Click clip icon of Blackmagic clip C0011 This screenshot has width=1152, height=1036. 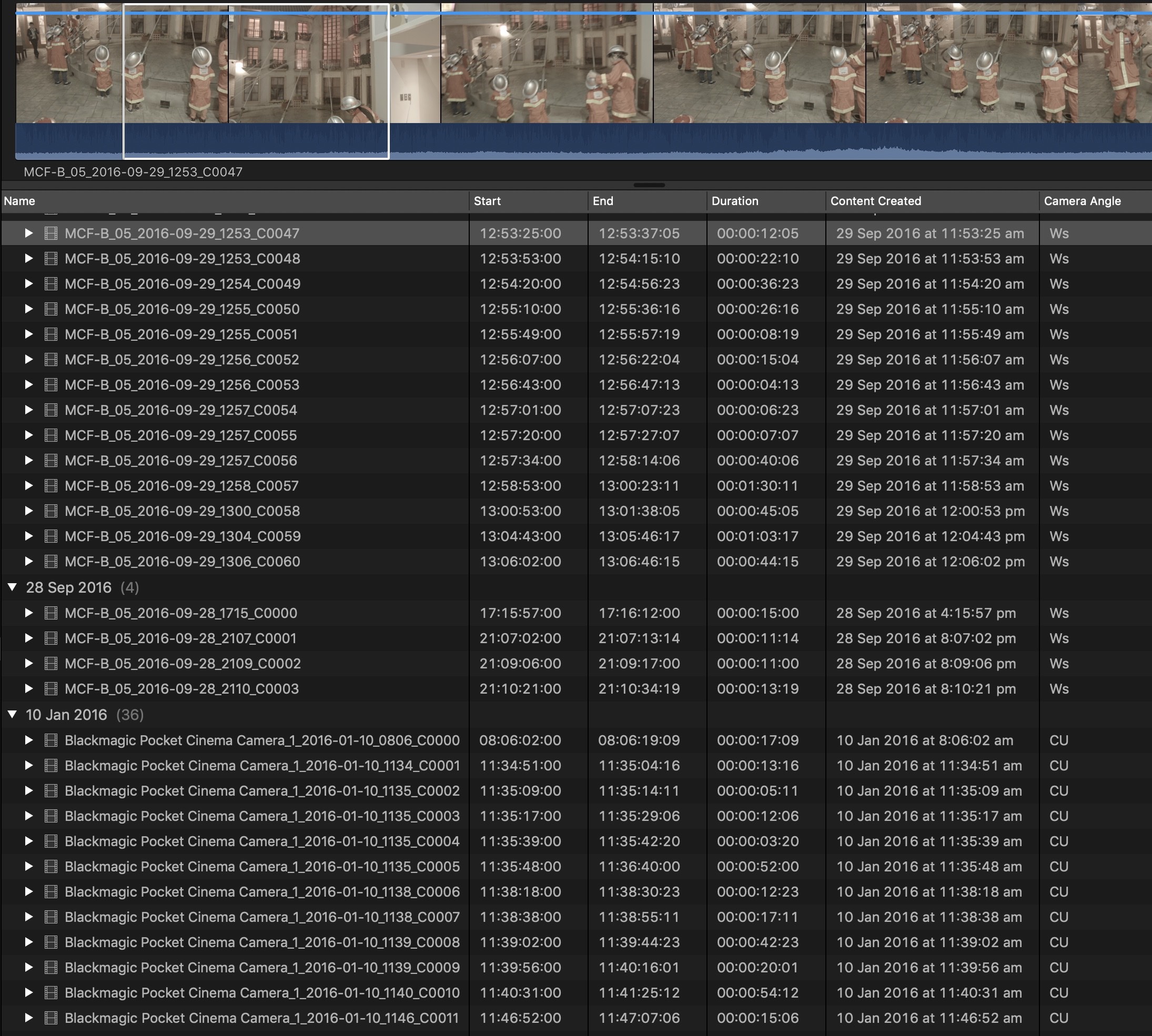(x=50, y=1018)
